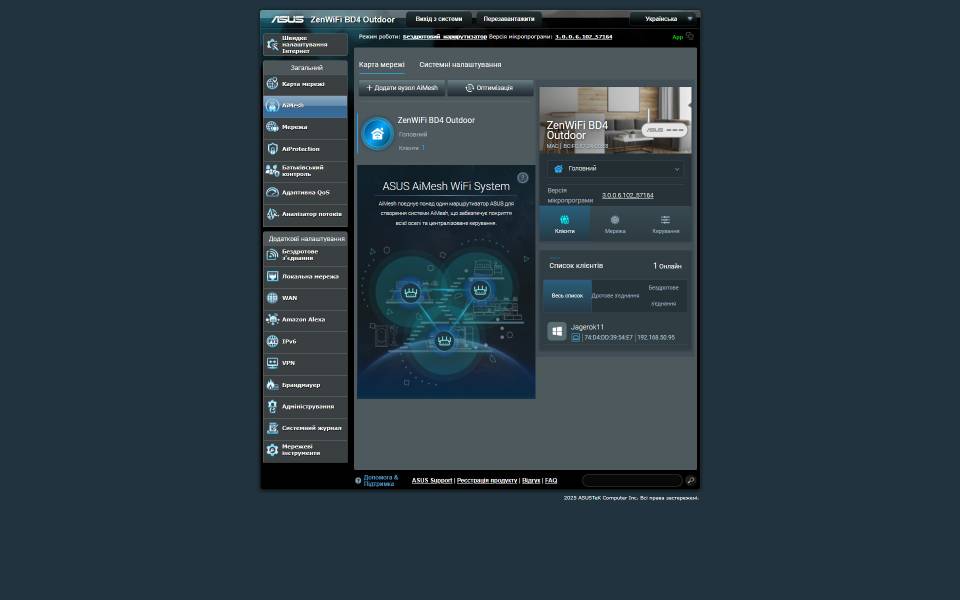Filter clients by Дротове з'єднання
Viewport: 960px width, 600px height.
pos(615,296)
